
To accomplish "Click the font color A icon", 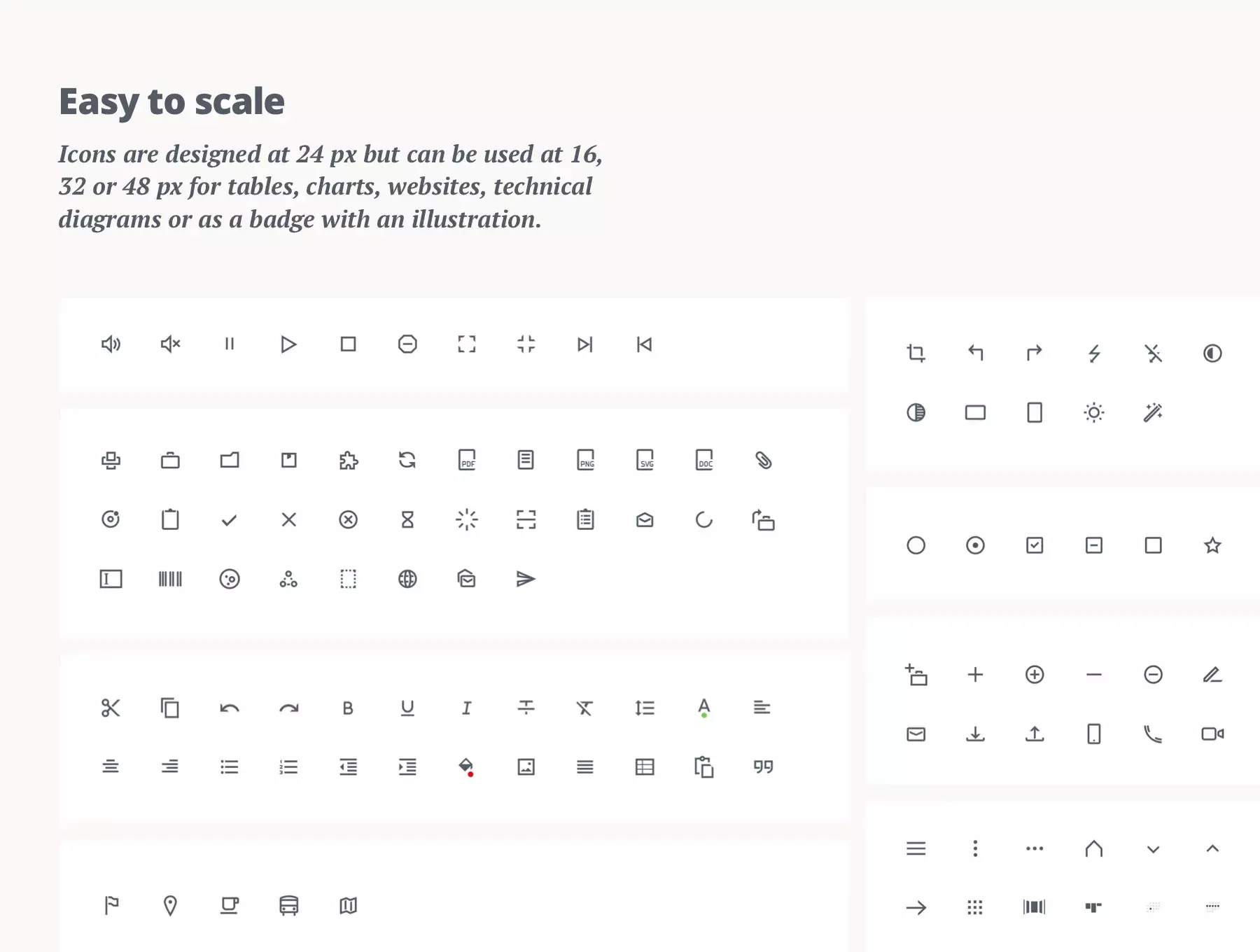I will pos(704,708).
